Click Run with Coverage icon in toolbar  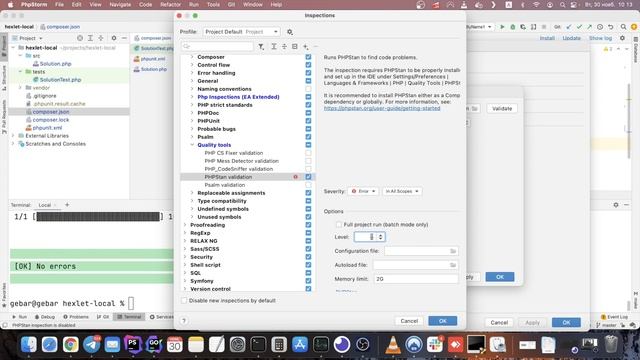(x=523, y=27)
